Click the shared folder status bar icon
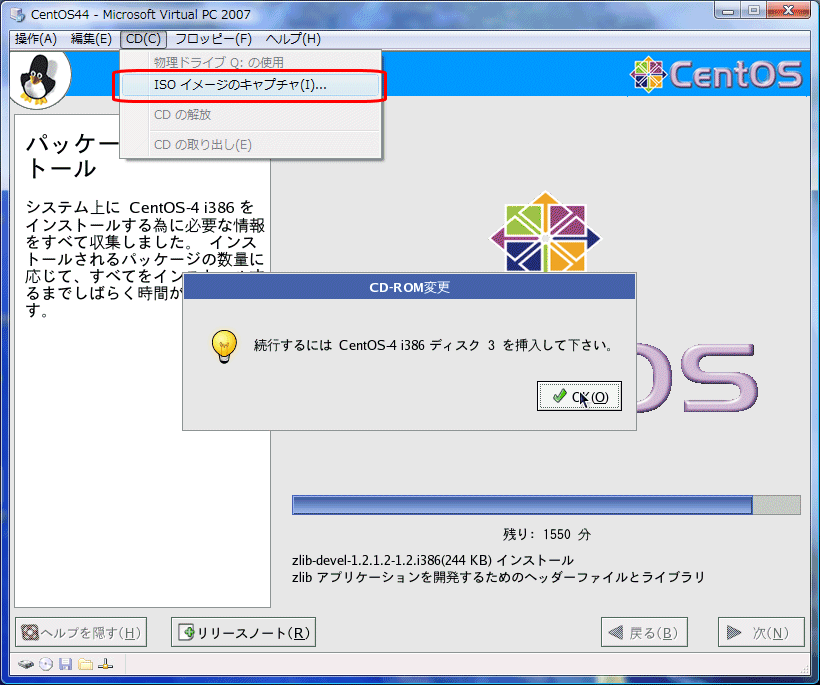The width and height of the screenshot is (820, 685). click(x=85, y=664)
